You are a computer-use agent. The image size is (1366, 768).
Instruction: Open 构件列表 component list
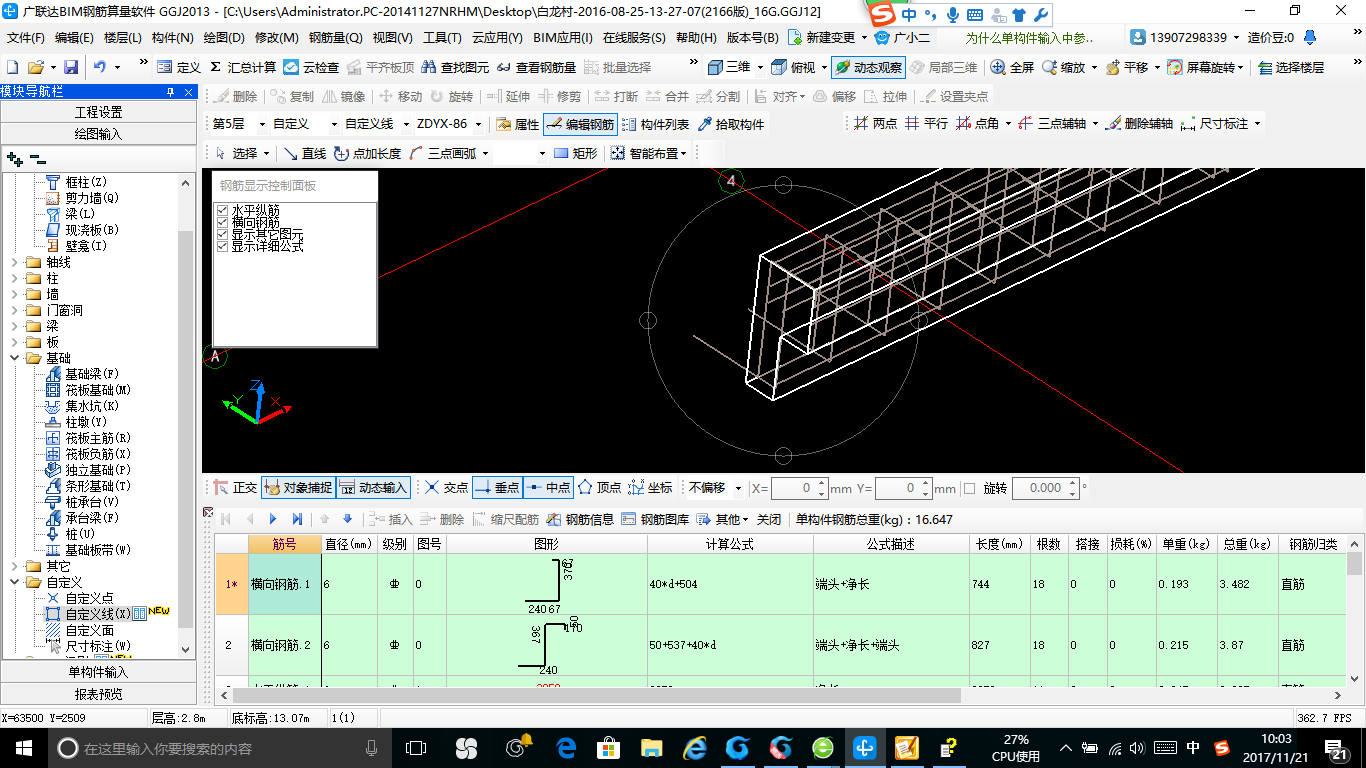click(x=655, y=124)
